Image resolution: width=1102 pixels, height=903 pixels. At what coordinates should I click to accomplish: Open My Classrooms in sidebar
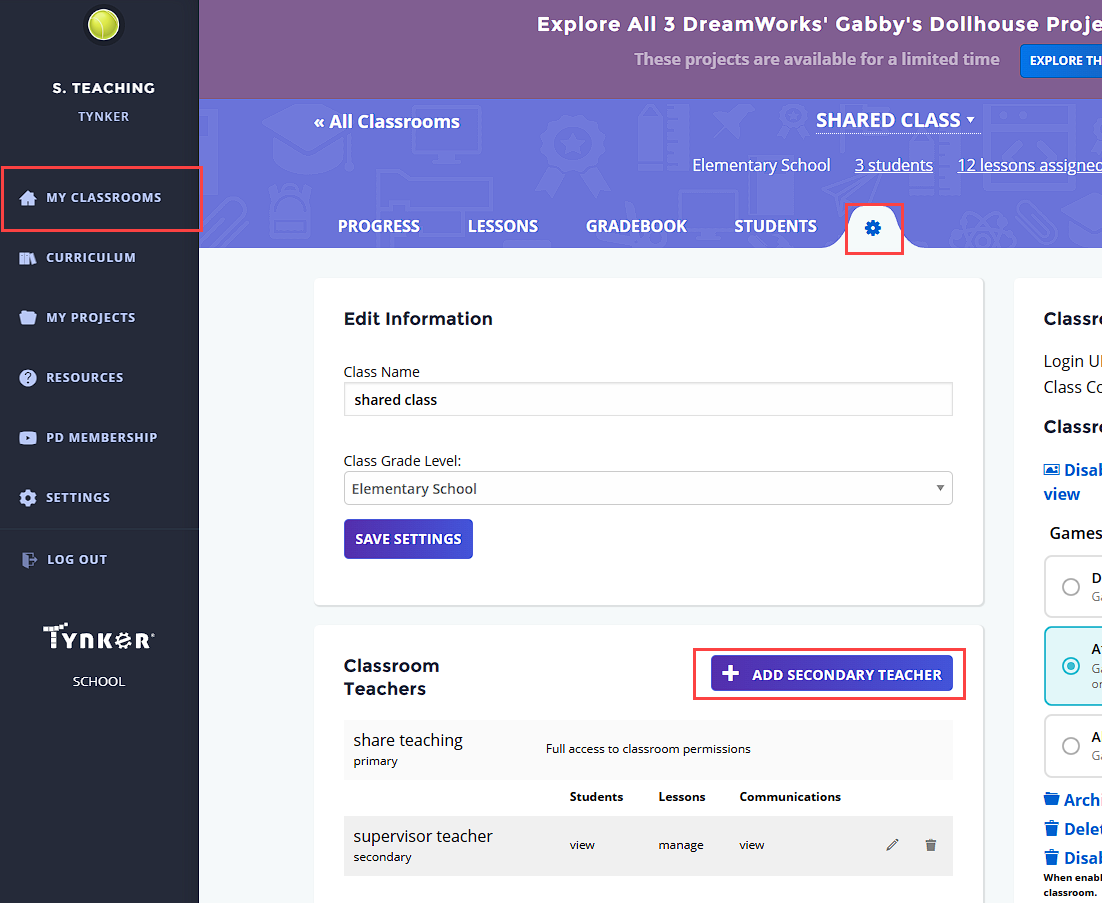pyautogui.click(x=102, y=198)
